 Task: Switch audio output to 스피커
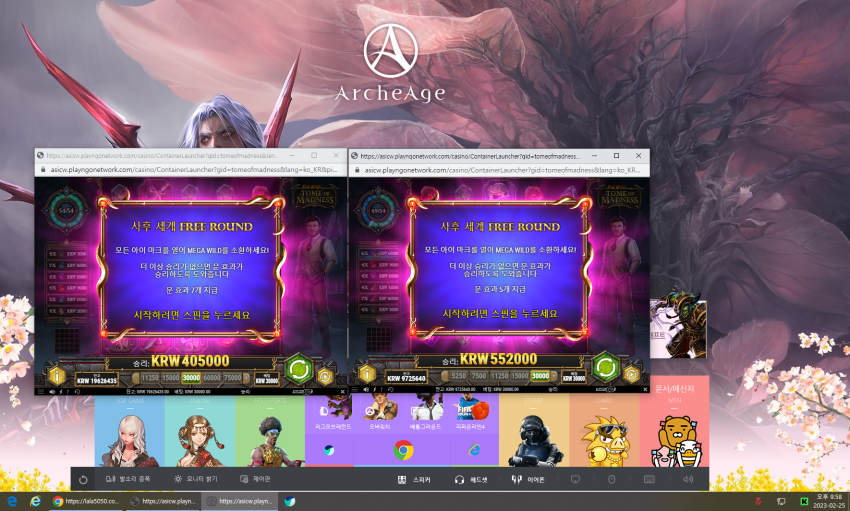[414, 480]
